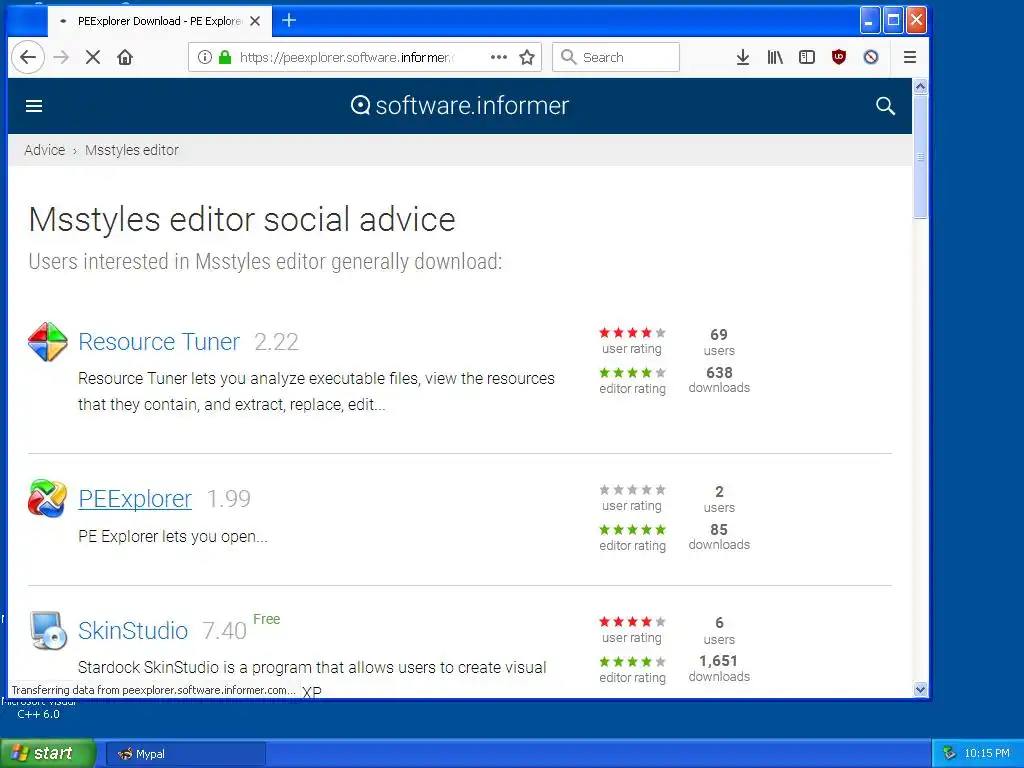Click Resource Tuner red user rating stars
1024x768 pixels.
tap(632, 332)
